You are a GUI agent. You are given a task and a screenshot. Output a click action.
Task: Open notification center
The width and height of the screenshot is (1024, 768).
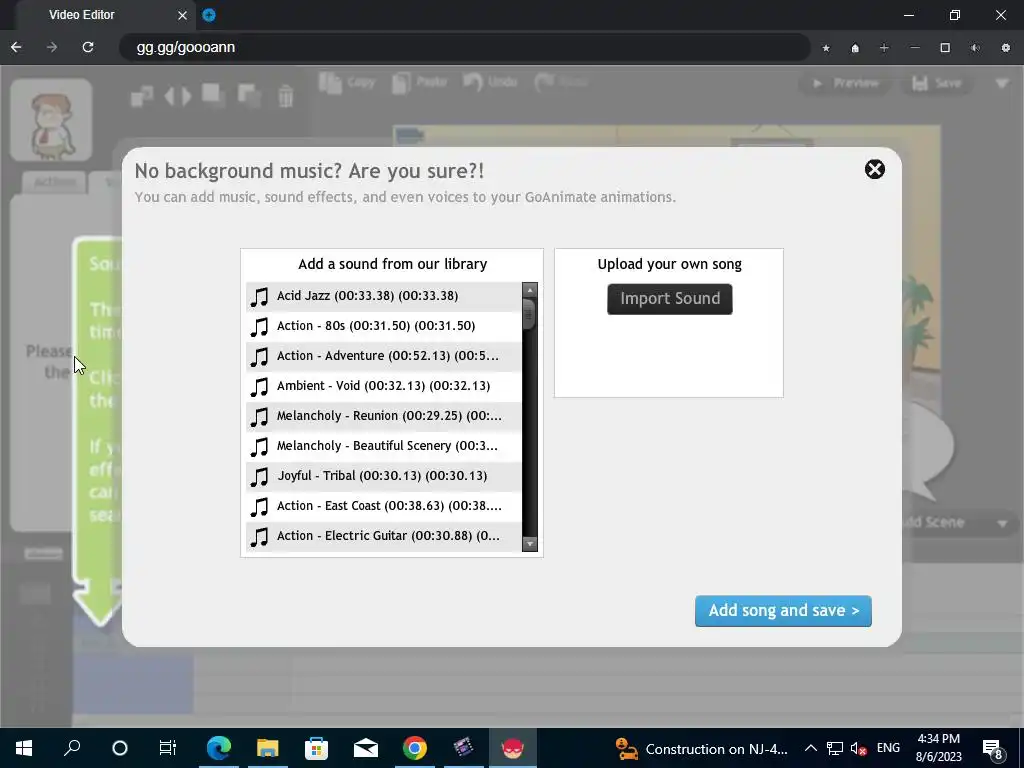coord(993,748)
